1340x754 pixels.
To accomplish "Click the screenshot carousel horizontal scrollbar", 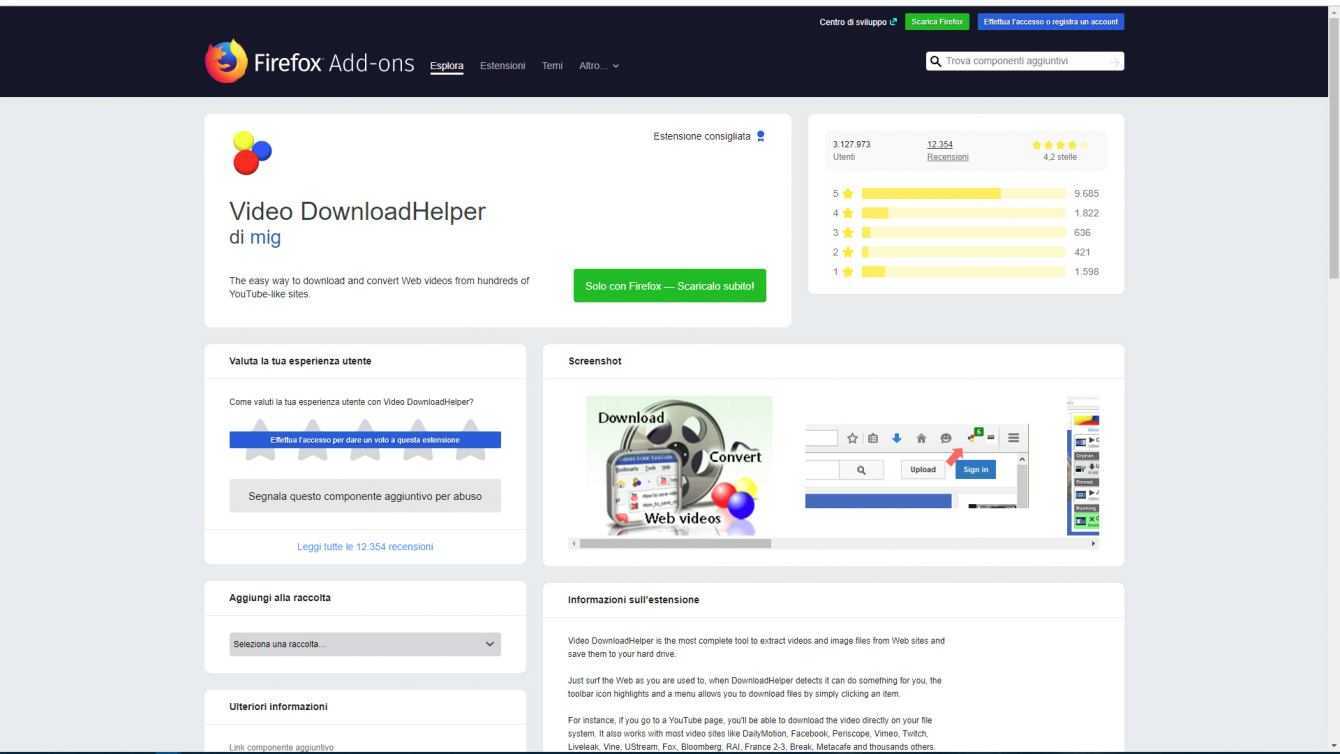I will pyautogui.click(x=676, y=543).
